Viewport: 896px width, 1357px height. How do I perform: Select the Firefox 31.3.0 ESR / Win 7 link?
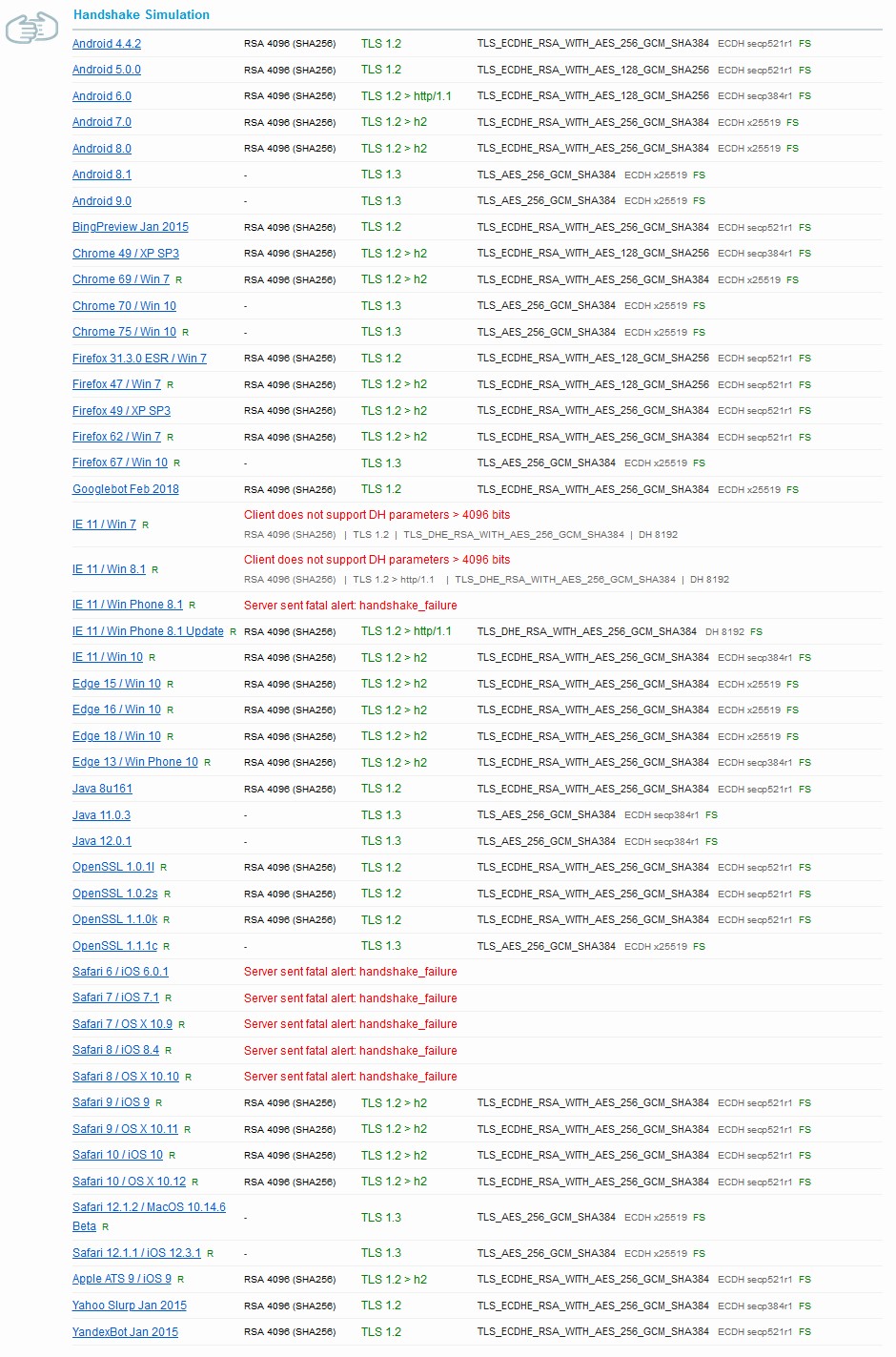coord(139,359)
